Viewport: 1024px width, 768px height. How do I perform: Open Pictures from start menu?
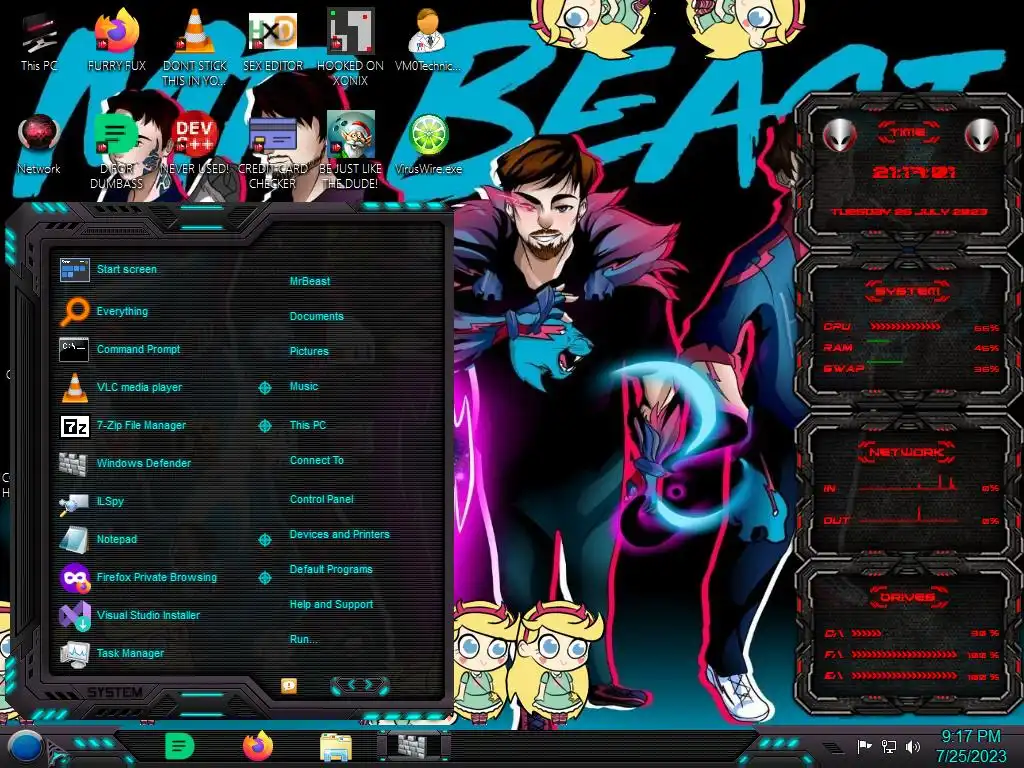(309, 351)
